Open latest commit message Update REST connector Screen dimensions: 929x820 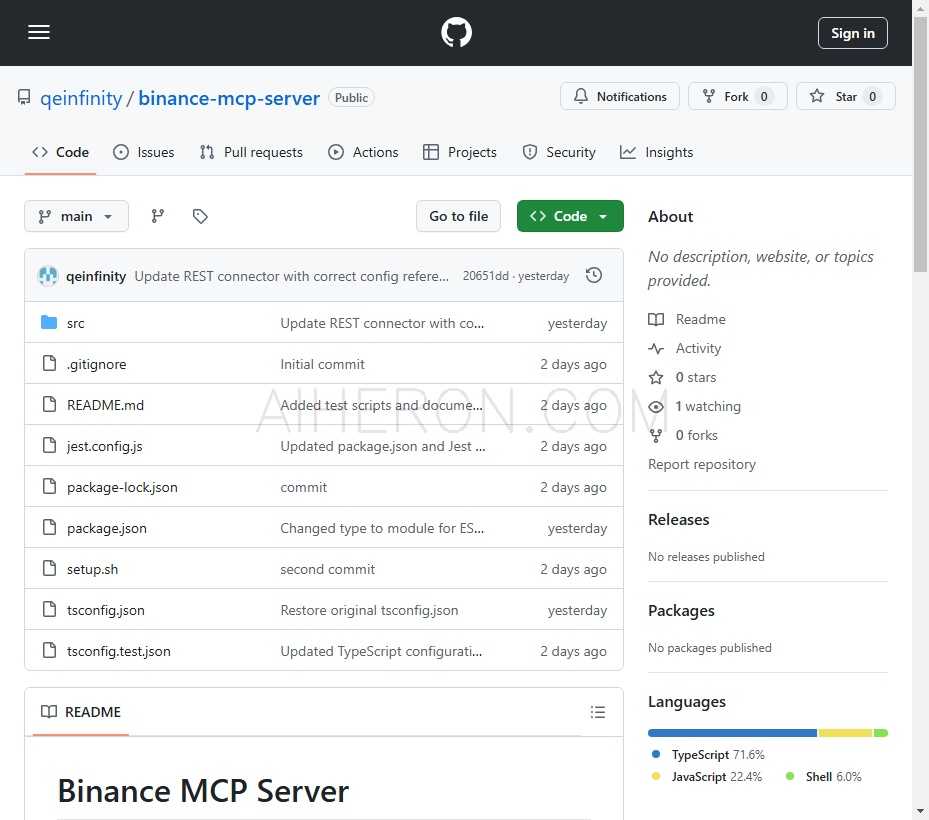(x=291, y=276)
